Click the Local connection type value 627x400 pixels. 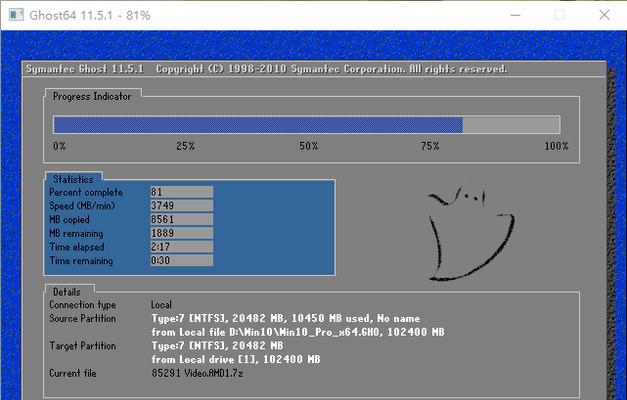pyautogui.click(x=161, y=305)
